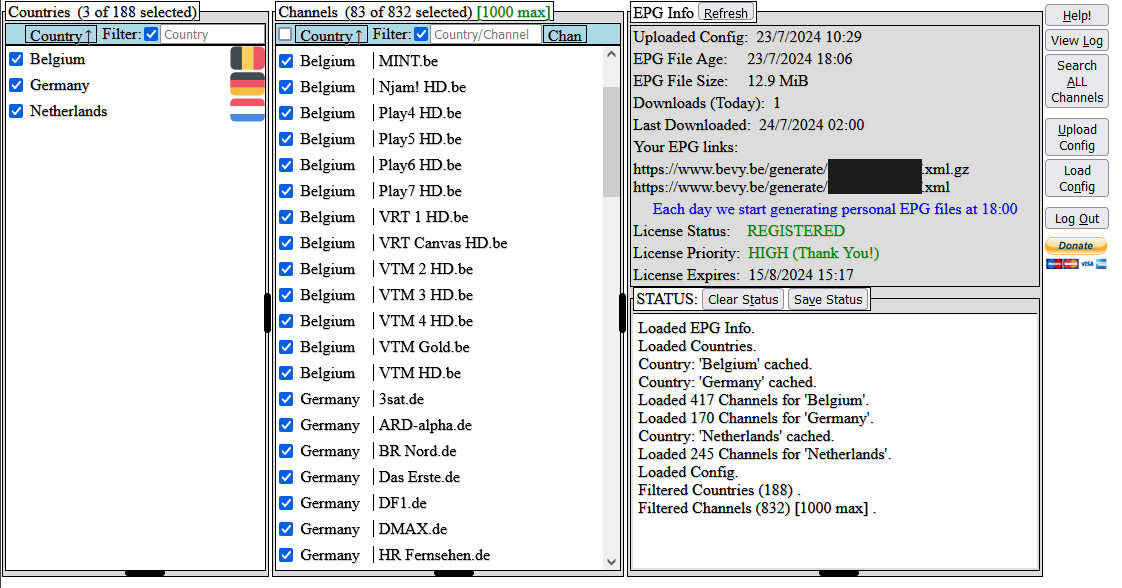
Task: Click the Belgium flag in Countries list
Action: (x=247, y=59)
